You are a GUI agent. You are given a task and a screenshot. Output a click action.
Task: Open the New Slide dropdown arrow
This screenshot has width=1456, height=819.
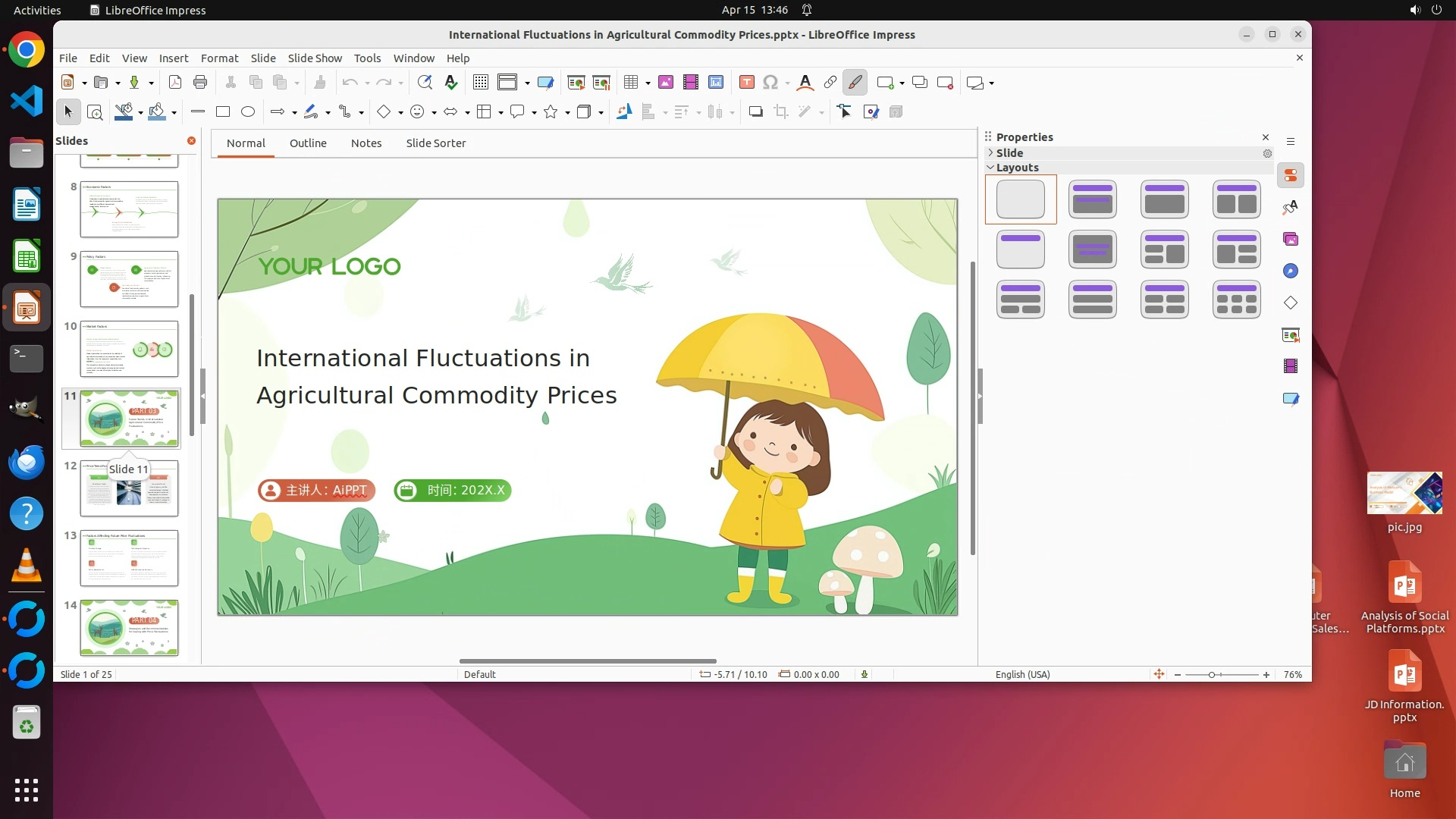coord(902,83)
